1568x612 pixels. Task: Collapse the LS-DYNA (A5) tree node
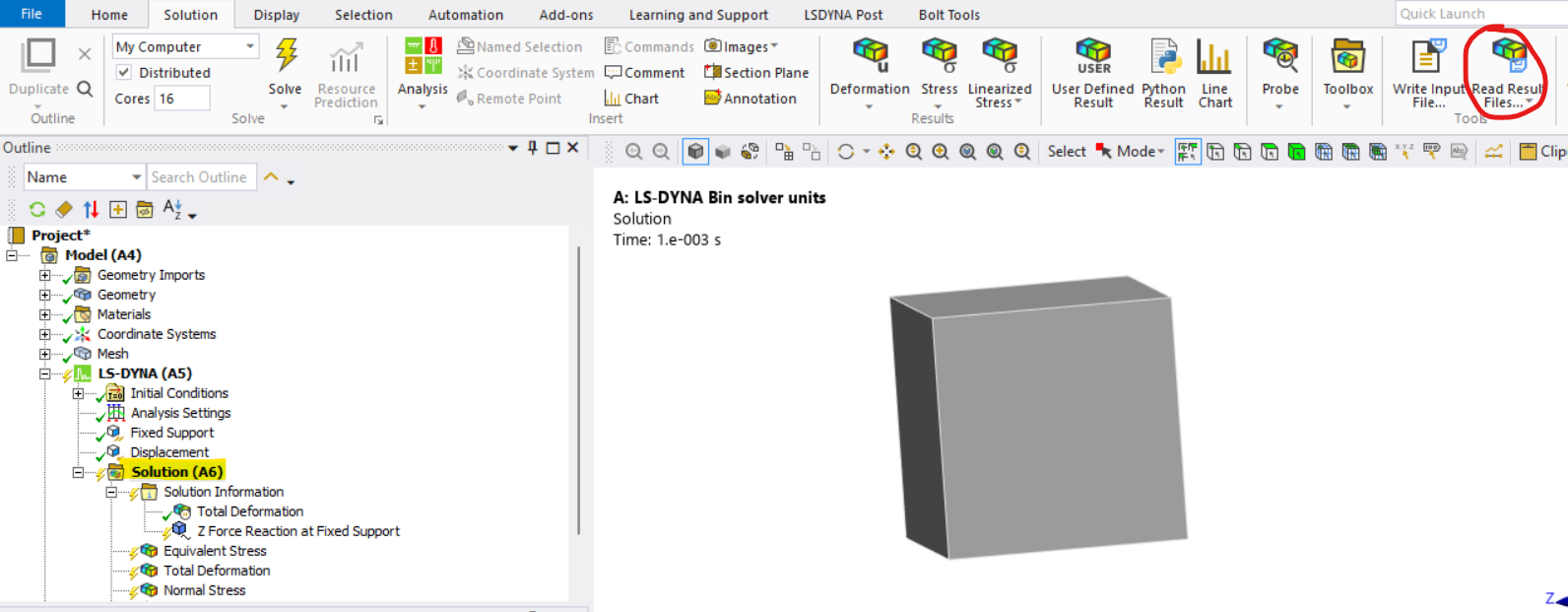[x=44, y=374]
